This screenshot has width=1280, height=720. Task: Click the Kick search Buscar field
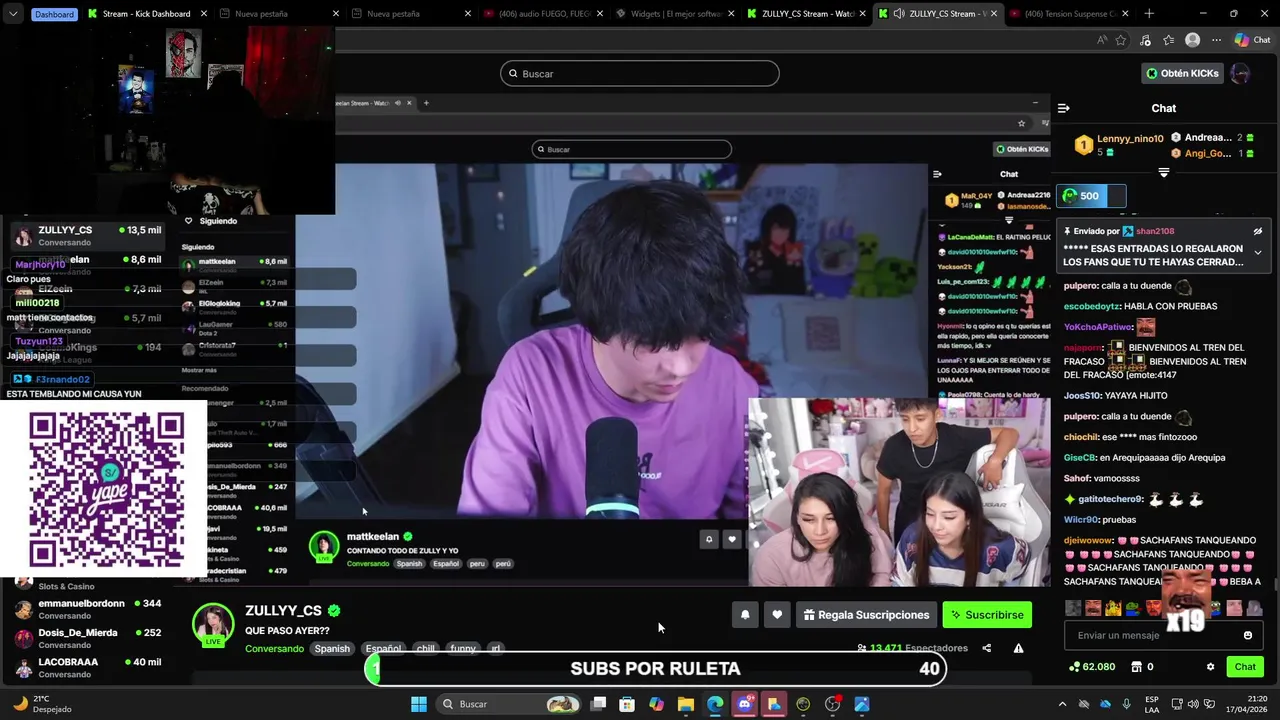coord(640,73)
